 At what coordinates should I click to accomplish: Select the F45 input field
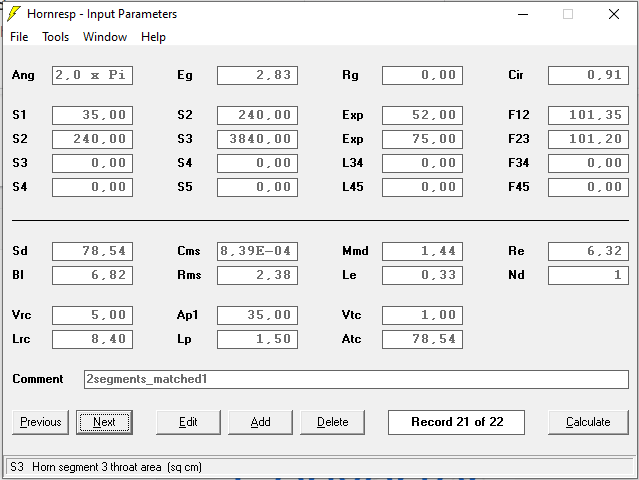pos(588,187)
